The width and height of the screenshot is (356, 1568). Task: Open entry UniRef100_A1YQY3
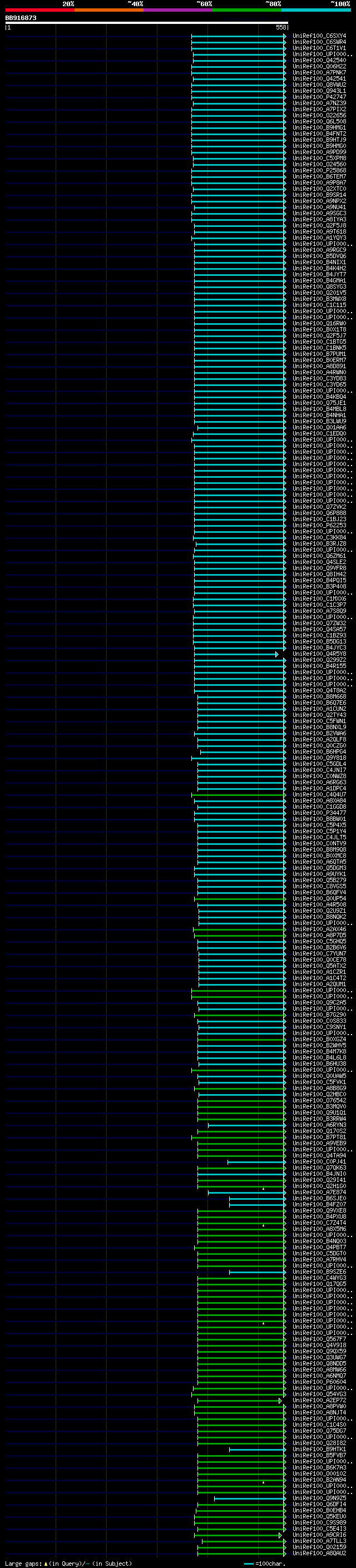319,238
